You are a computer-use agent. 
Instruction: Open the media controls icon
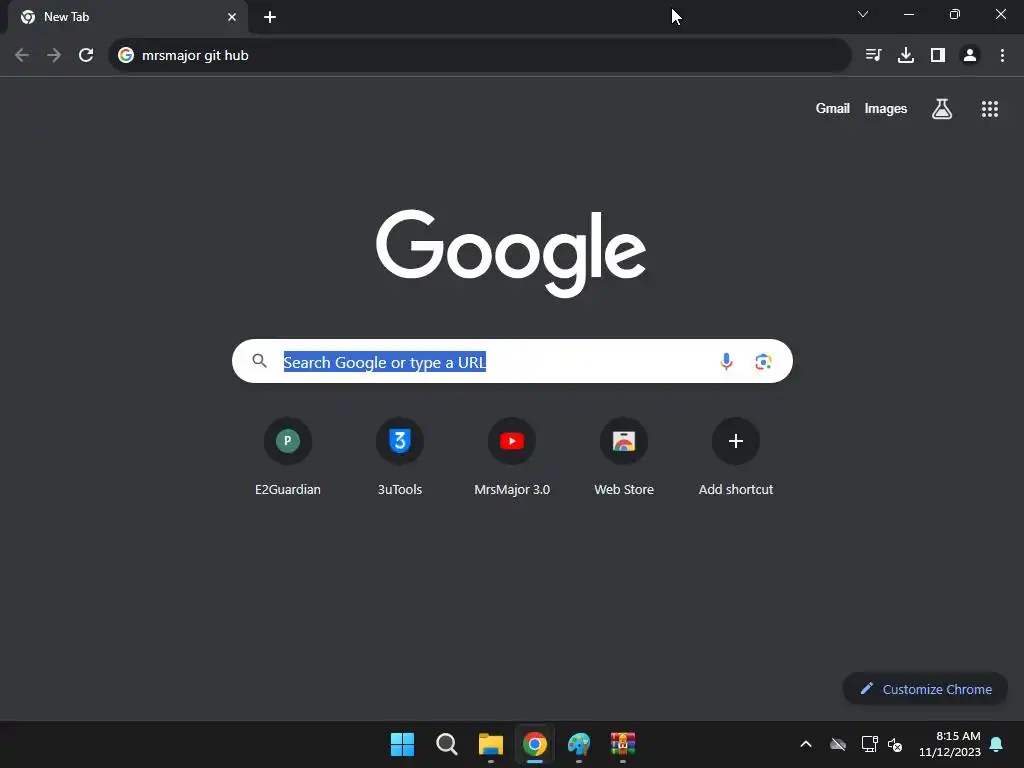[873, 56]
